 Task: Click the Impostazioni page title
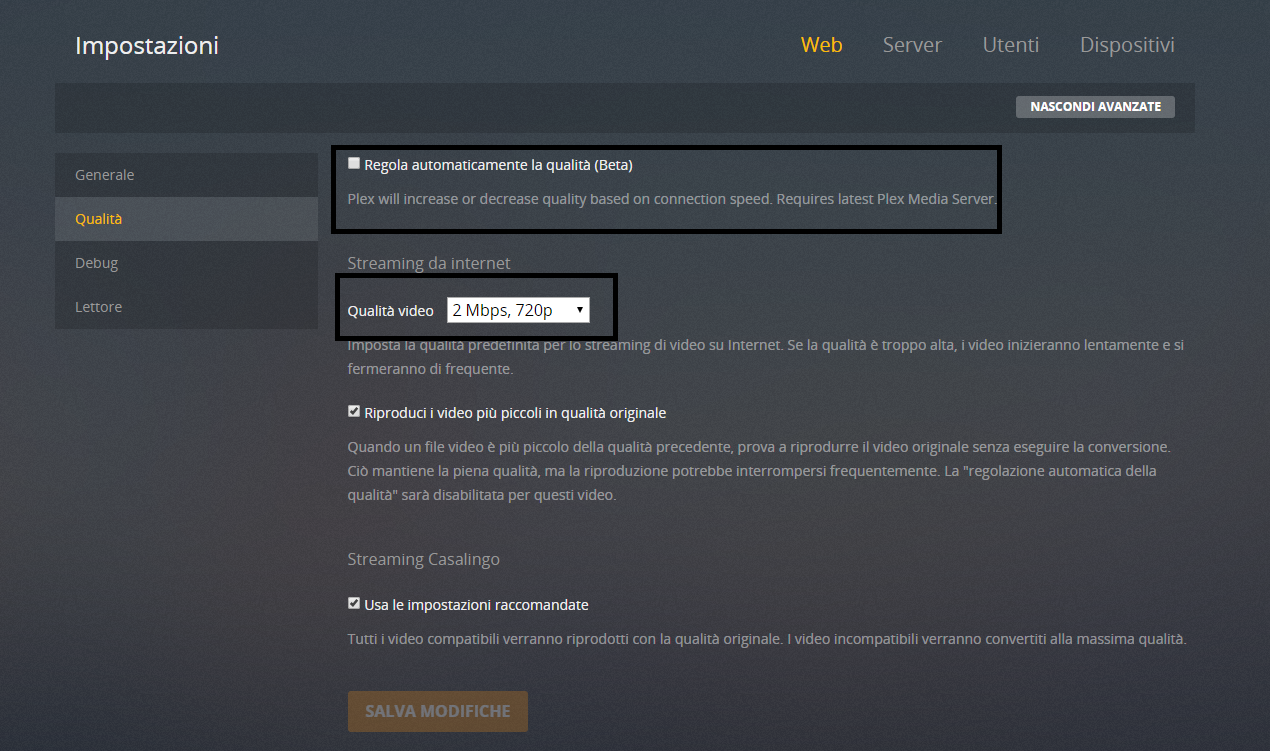coord(147,46)
